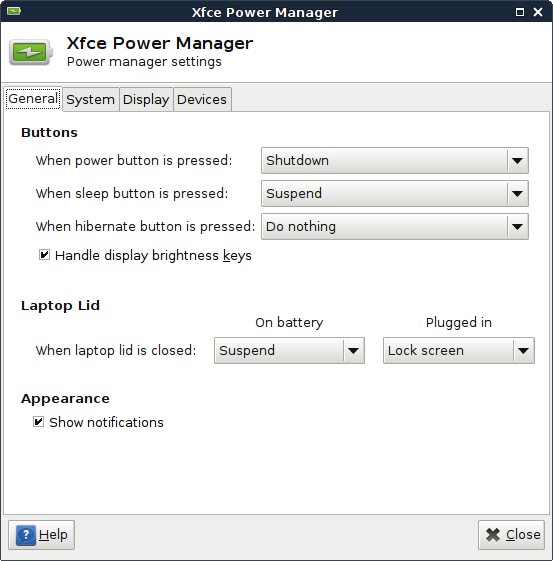Click the Show notifications label text
This screenshot has height=561, width=553.
(x=106, y=422)
